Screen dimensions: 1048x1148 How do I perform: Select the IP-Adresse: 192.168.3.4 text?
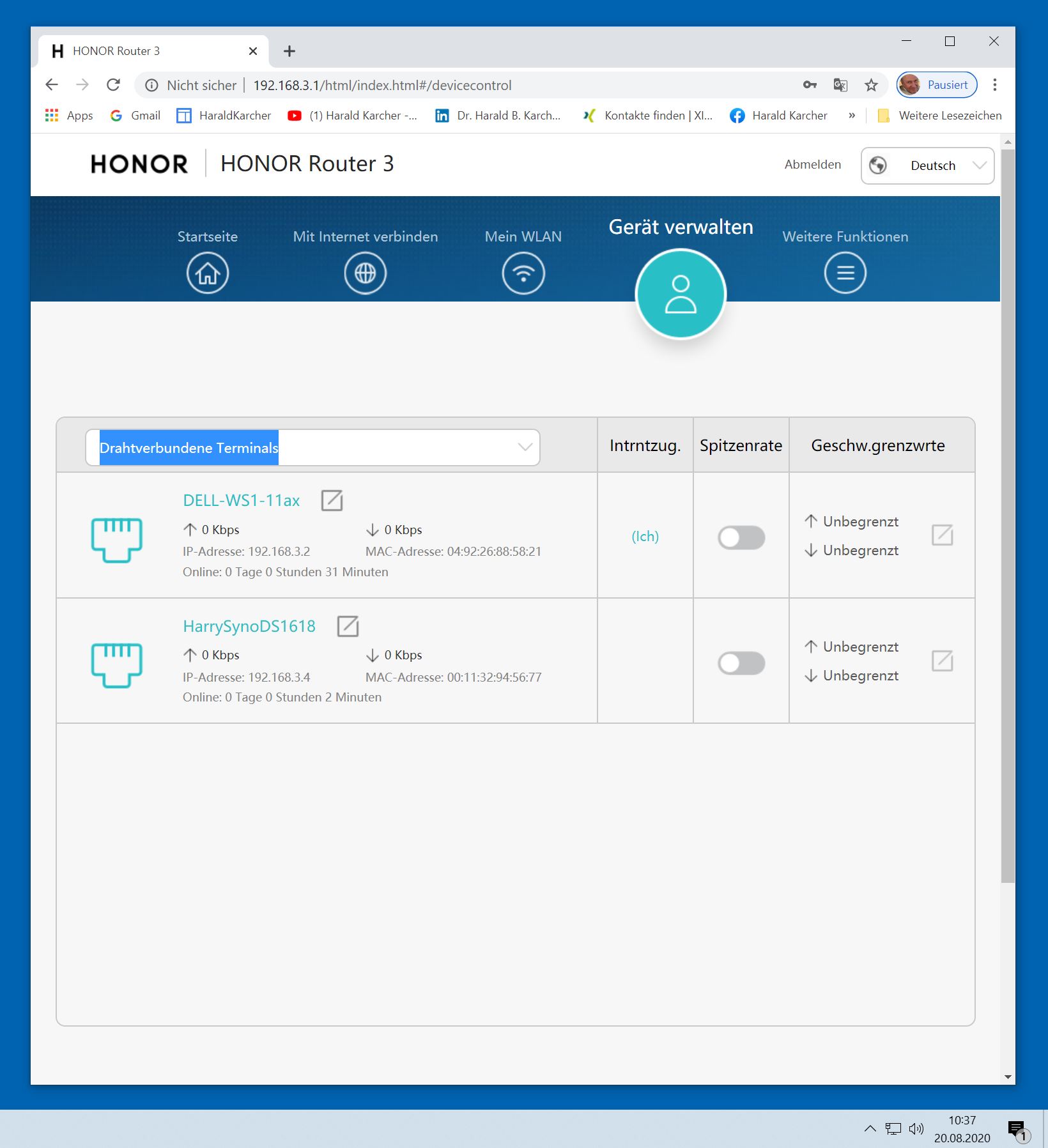(247, 677)
